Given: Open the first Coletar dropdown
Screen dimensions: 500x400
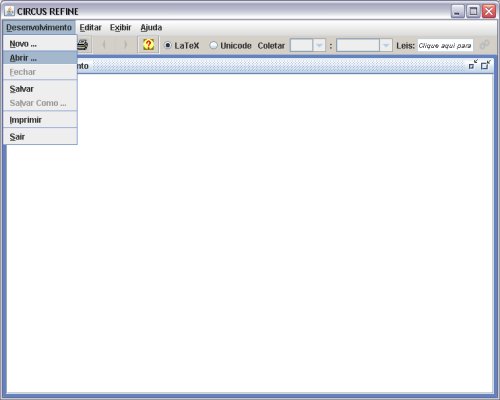Looking at the screenshot, I should [x=307, y=45].
